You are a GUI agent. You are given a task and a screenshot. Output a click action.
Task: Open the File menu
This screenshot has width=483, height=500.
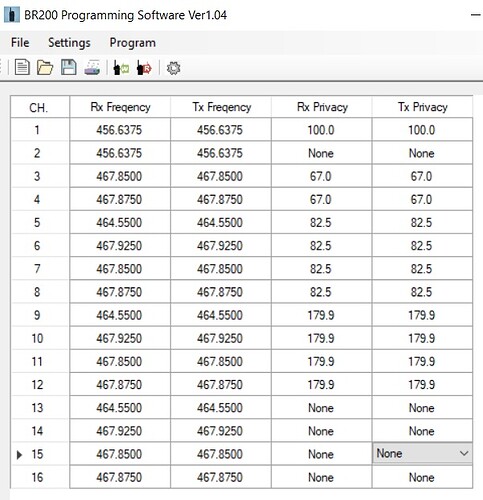click(x=20, y=43)
